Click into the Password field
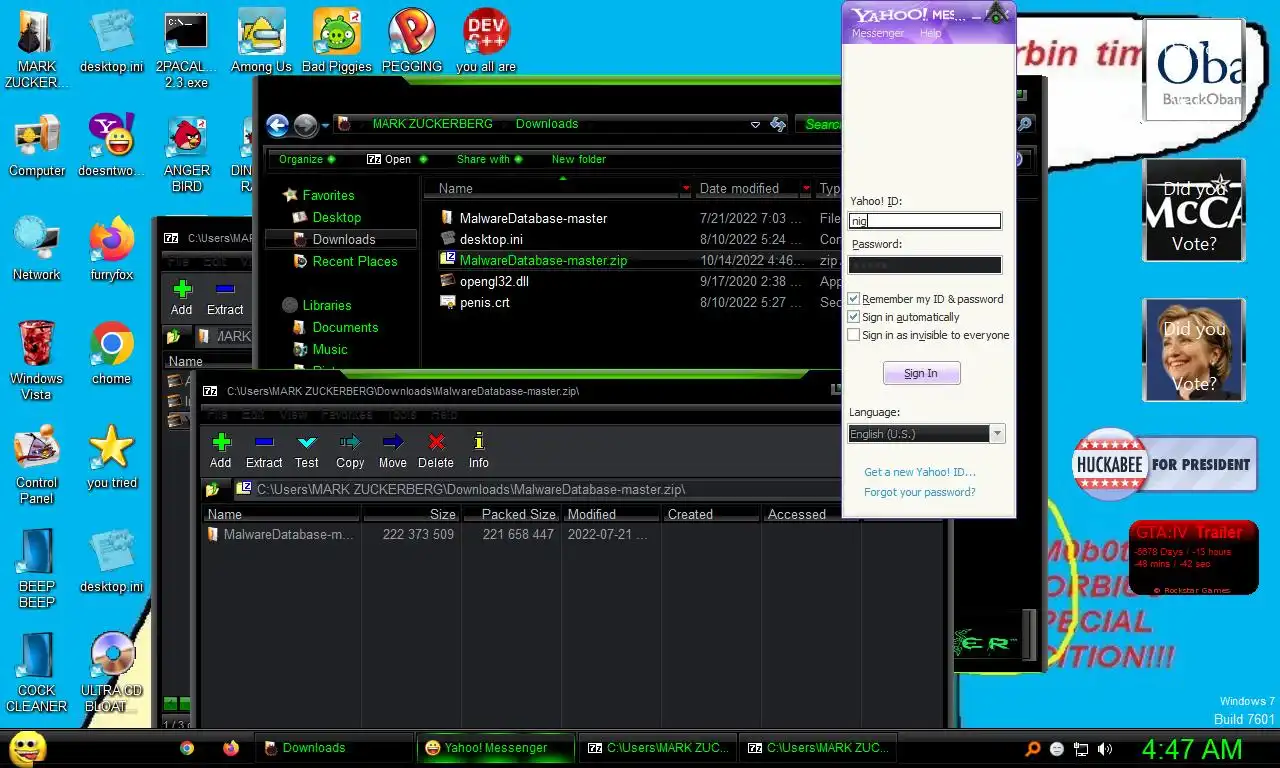 pyautogui.click(x=924, y=265)
